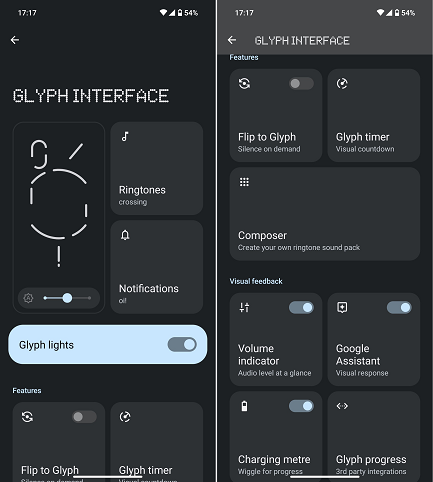Adjust the glyph brightness slider handle

tap(67, 298)
